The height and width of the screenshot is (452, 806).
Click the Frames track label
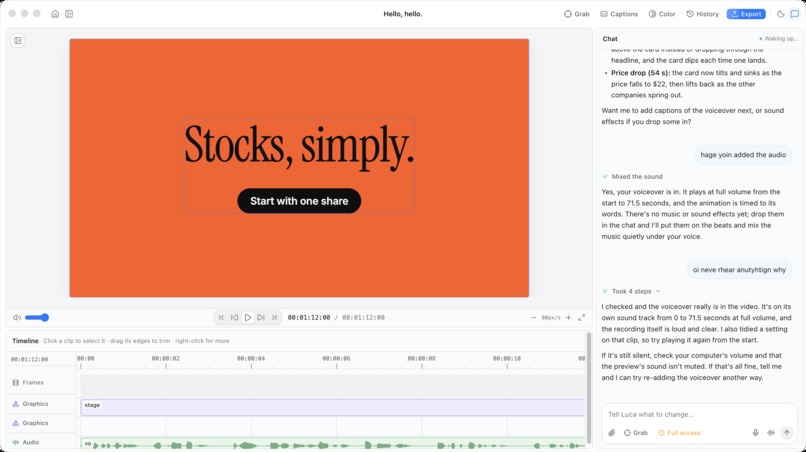(33, 383)
